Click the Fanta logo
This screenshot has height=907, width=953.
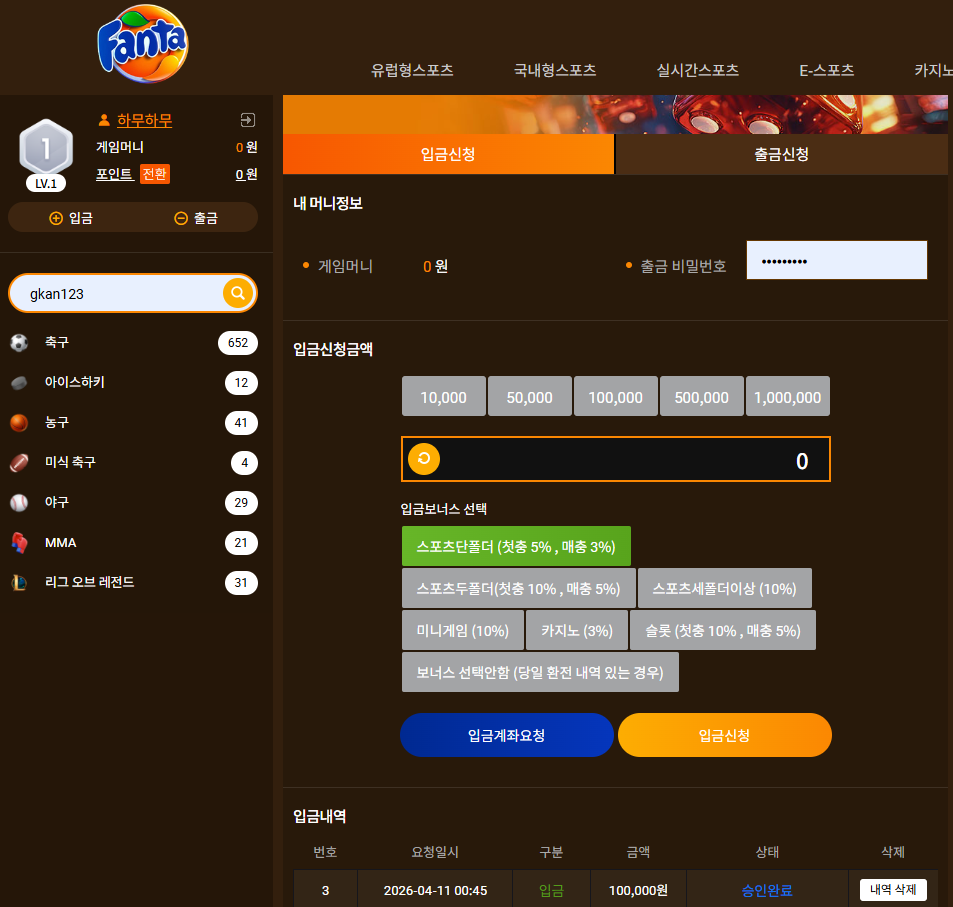pyautogui.click(x=143, y=44)
